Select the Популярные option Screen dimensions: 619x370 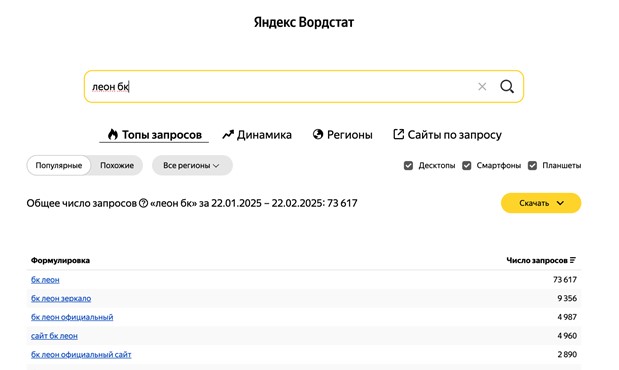tap(59, 165)
